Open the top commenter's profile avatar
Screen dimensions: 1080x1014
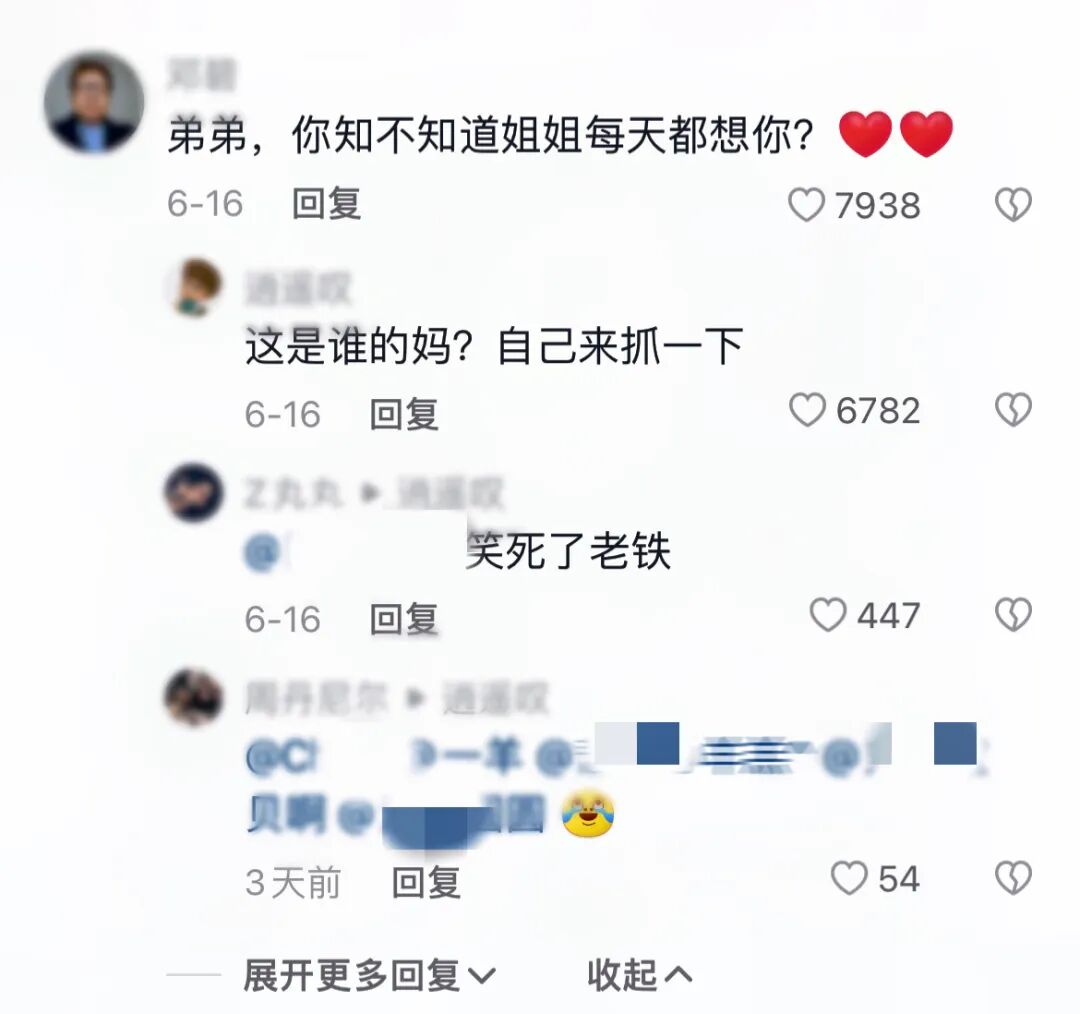[94, 102]
